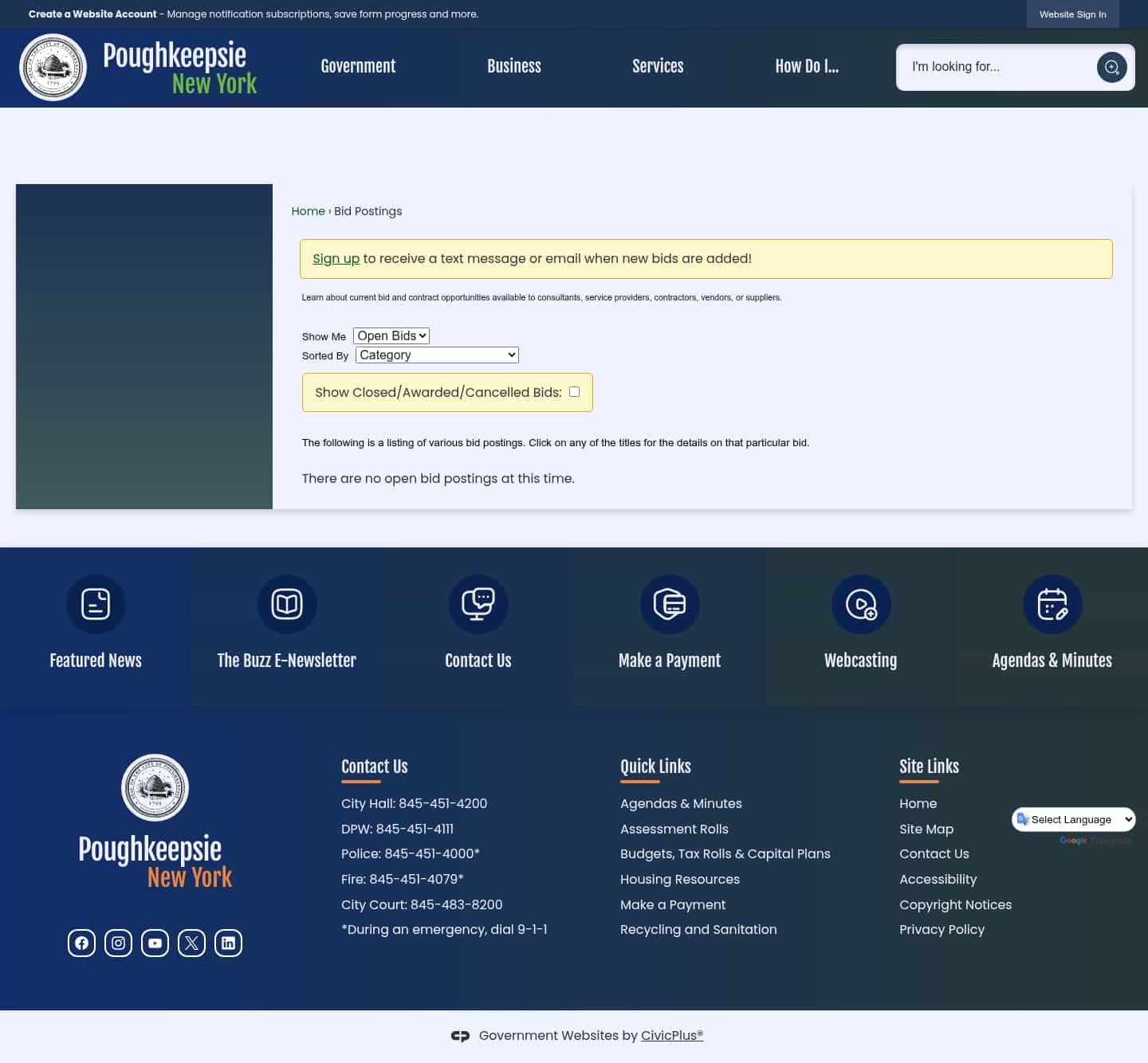This screenshot has width=1148, height=1063.
Task: Click the I'm looking for search field
Action: [x=997, y=67]
